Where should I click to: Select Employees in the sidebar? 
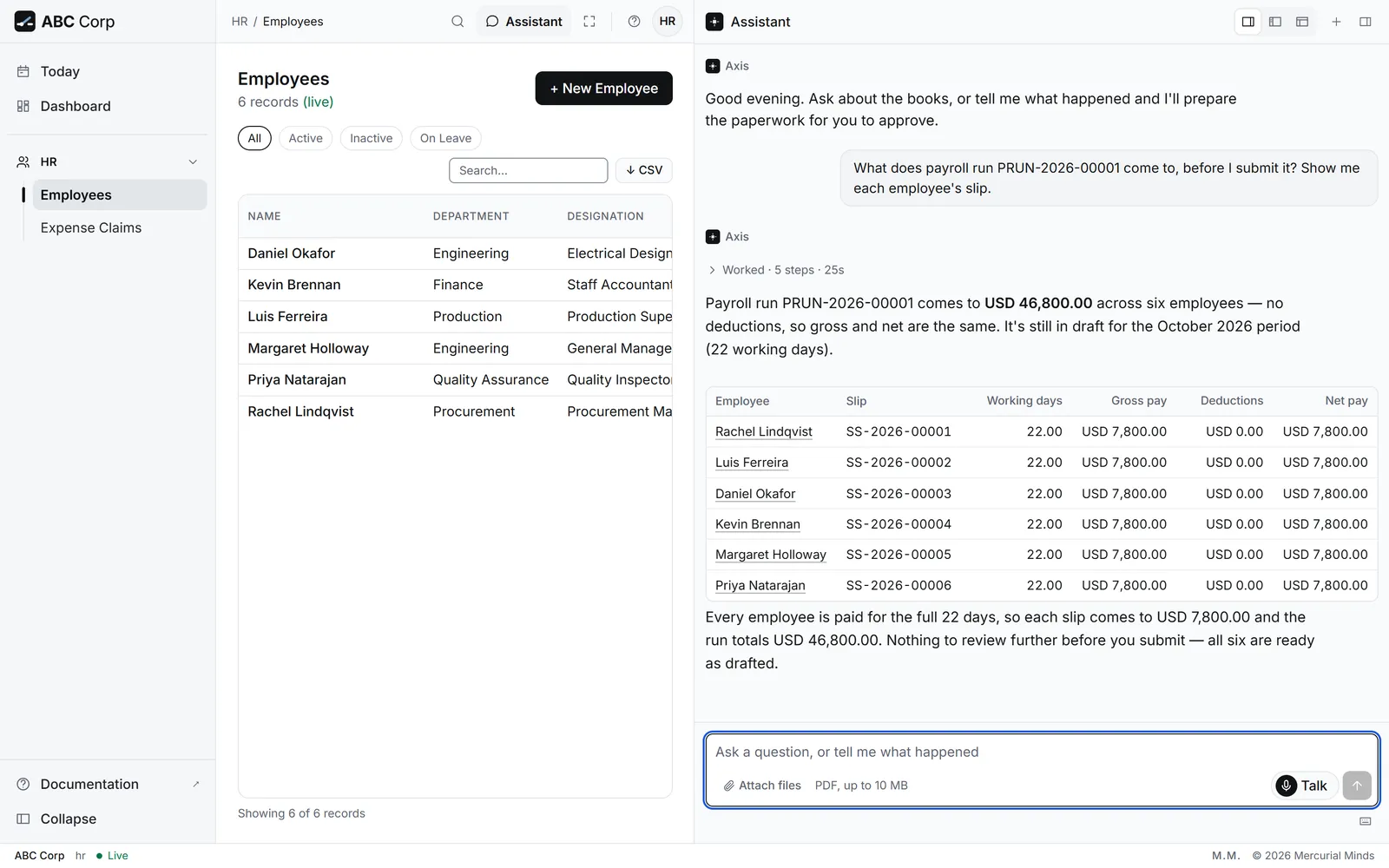pos(120,195)
